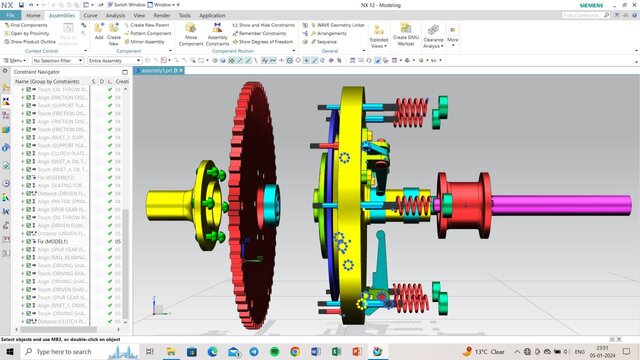The height and width of the screenshot is (360, 640).
Task: Open Windows Start menu
Action: [x=10, y=351]
